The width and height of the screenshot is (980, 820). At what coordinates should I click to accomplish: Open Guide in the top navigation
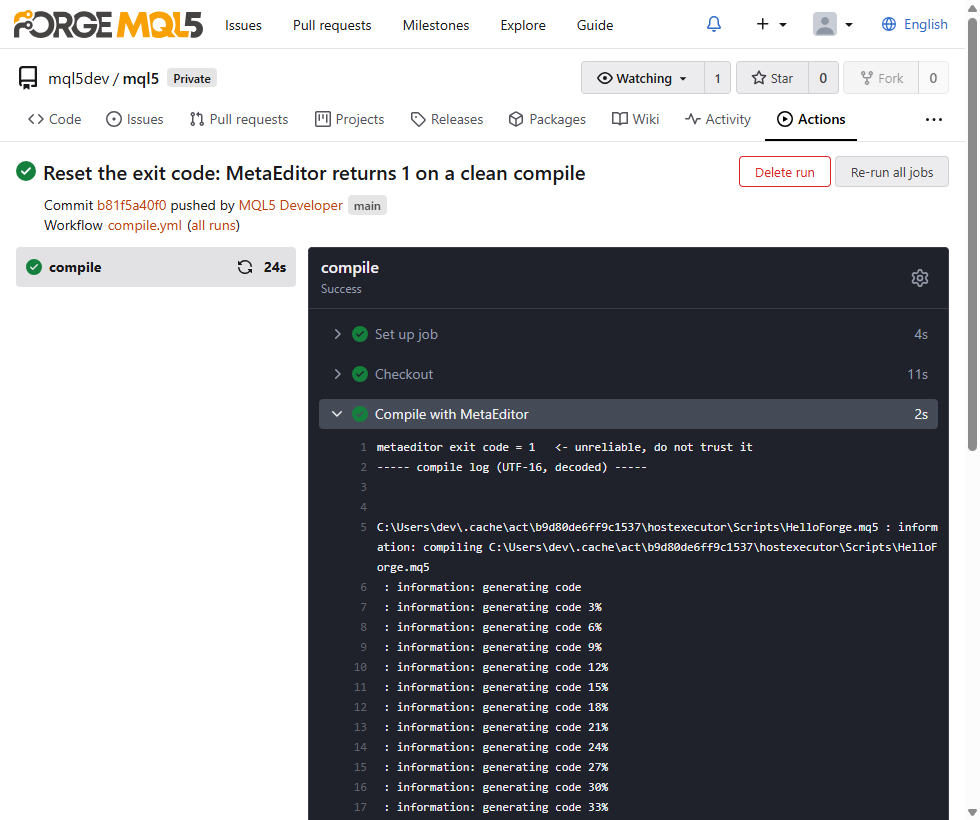pos(594,25)
